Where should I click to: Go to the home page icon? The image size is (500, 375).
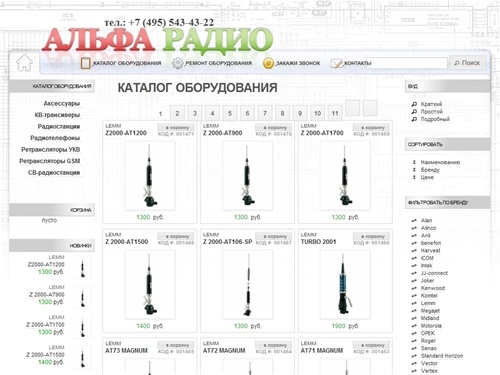click(24, 63)
